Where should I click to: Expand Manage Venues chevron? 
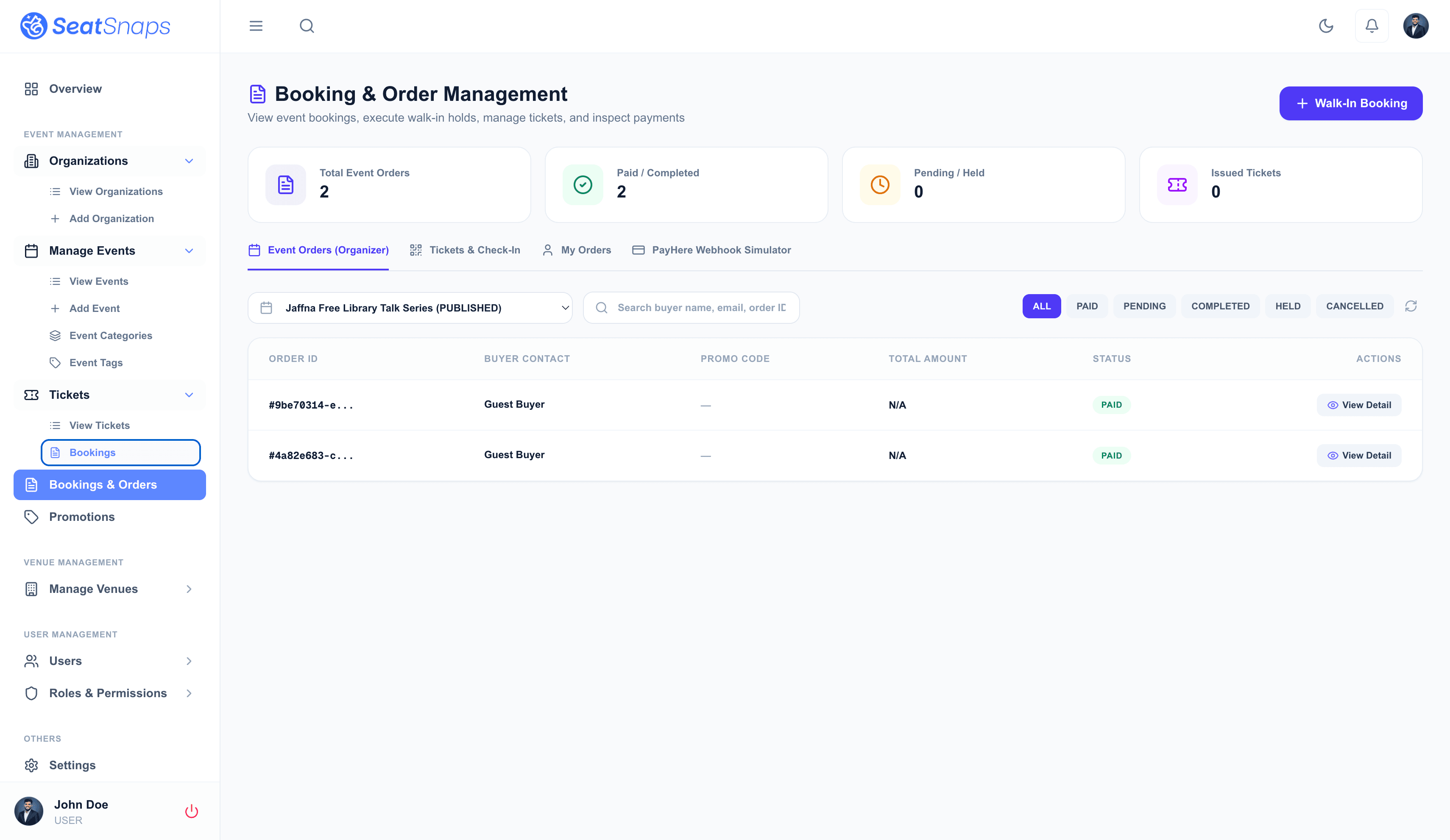point(189,589)
